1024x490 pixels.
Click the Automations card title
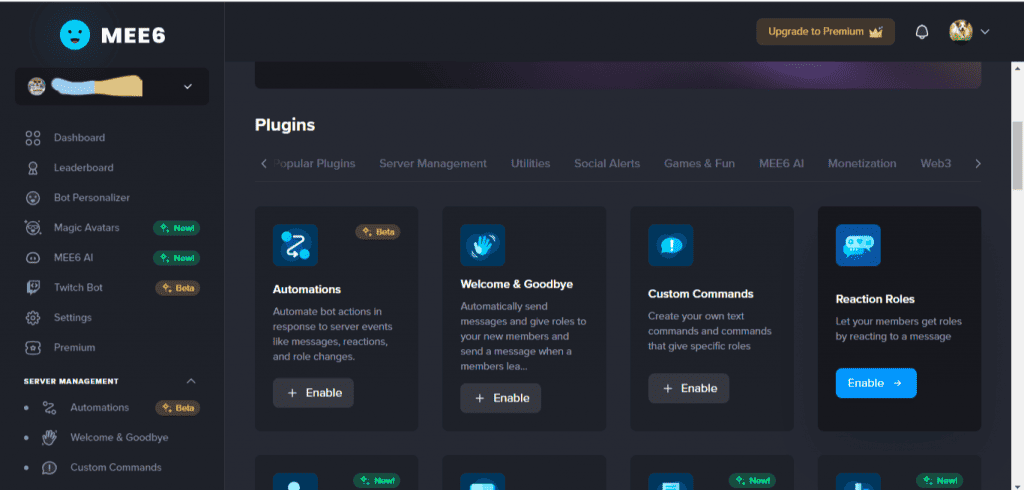click(307, 289)
